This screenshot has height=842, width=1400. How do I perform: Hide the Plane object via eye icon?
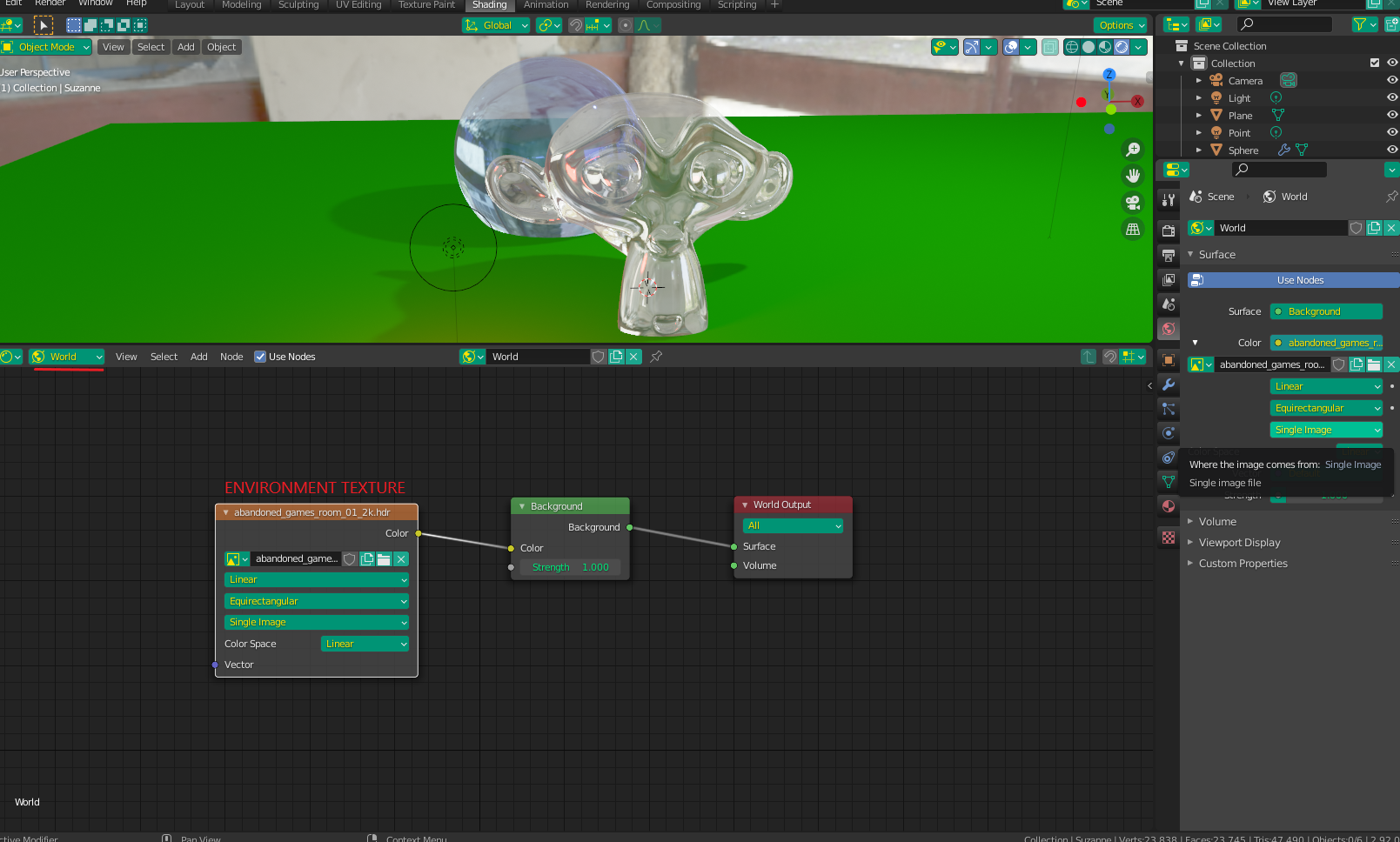1392,115
